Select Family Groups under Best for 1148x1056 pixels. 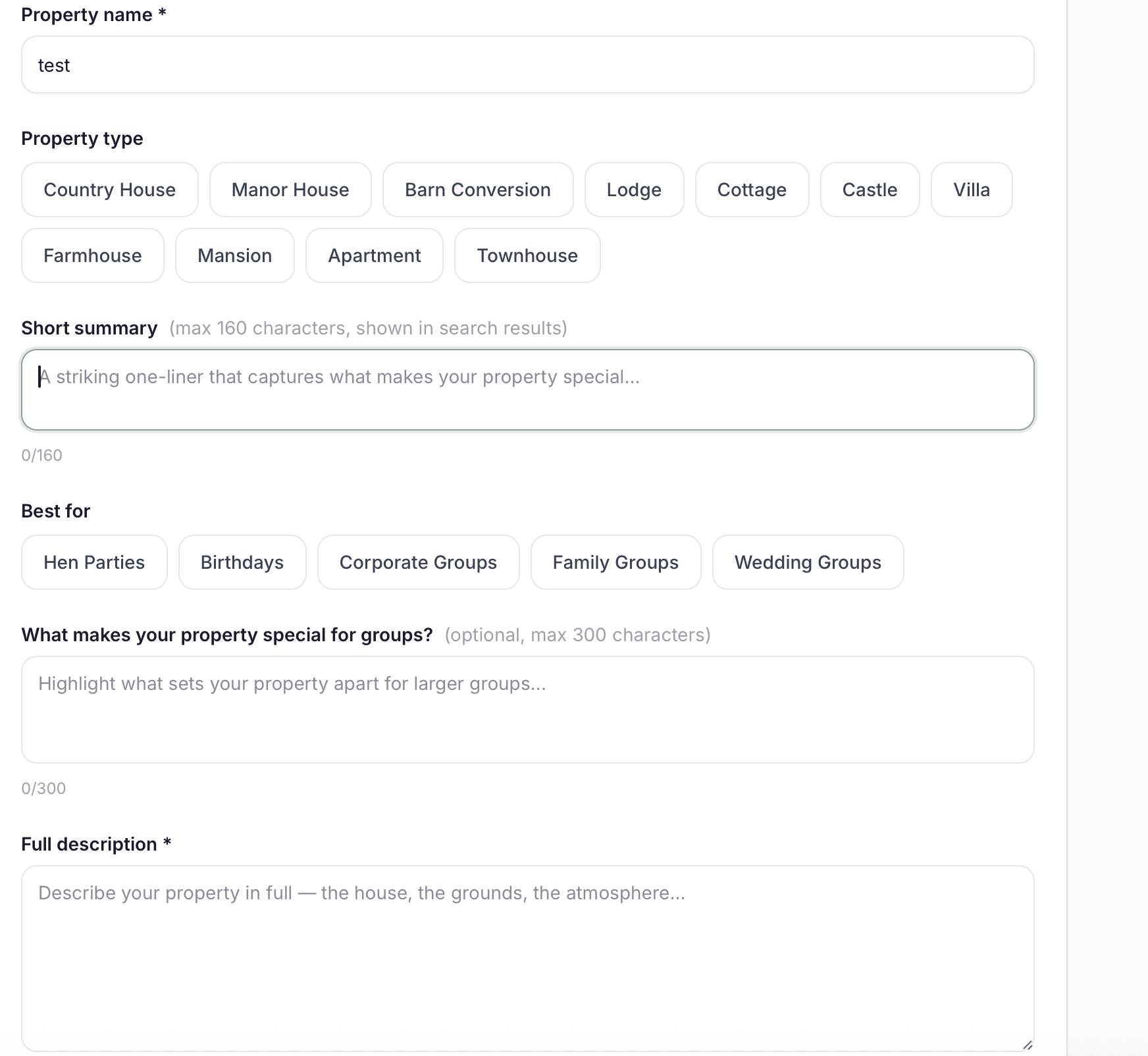[x=615, y=562]
